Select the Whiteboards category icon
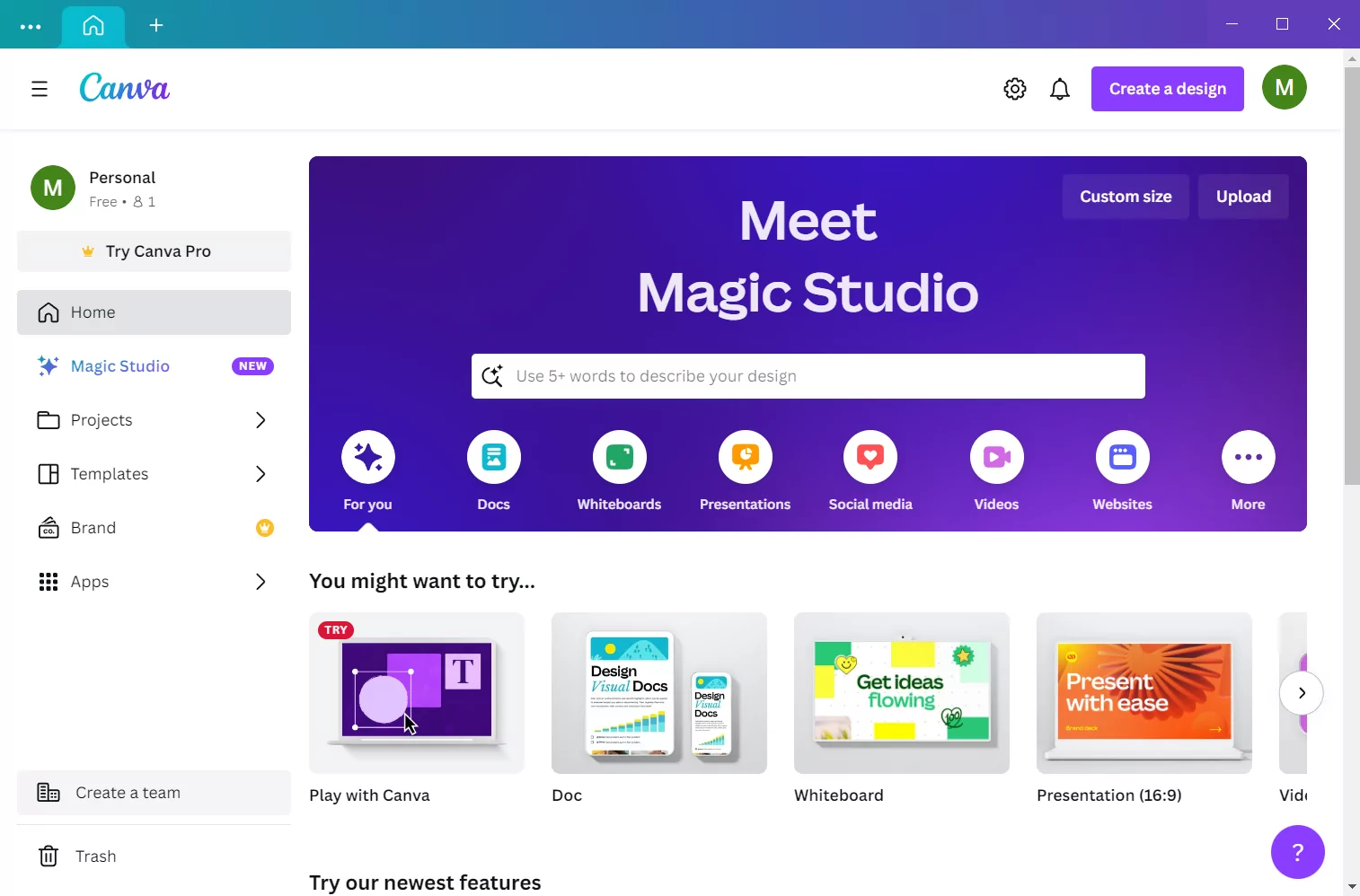 (x=620, y=457)
